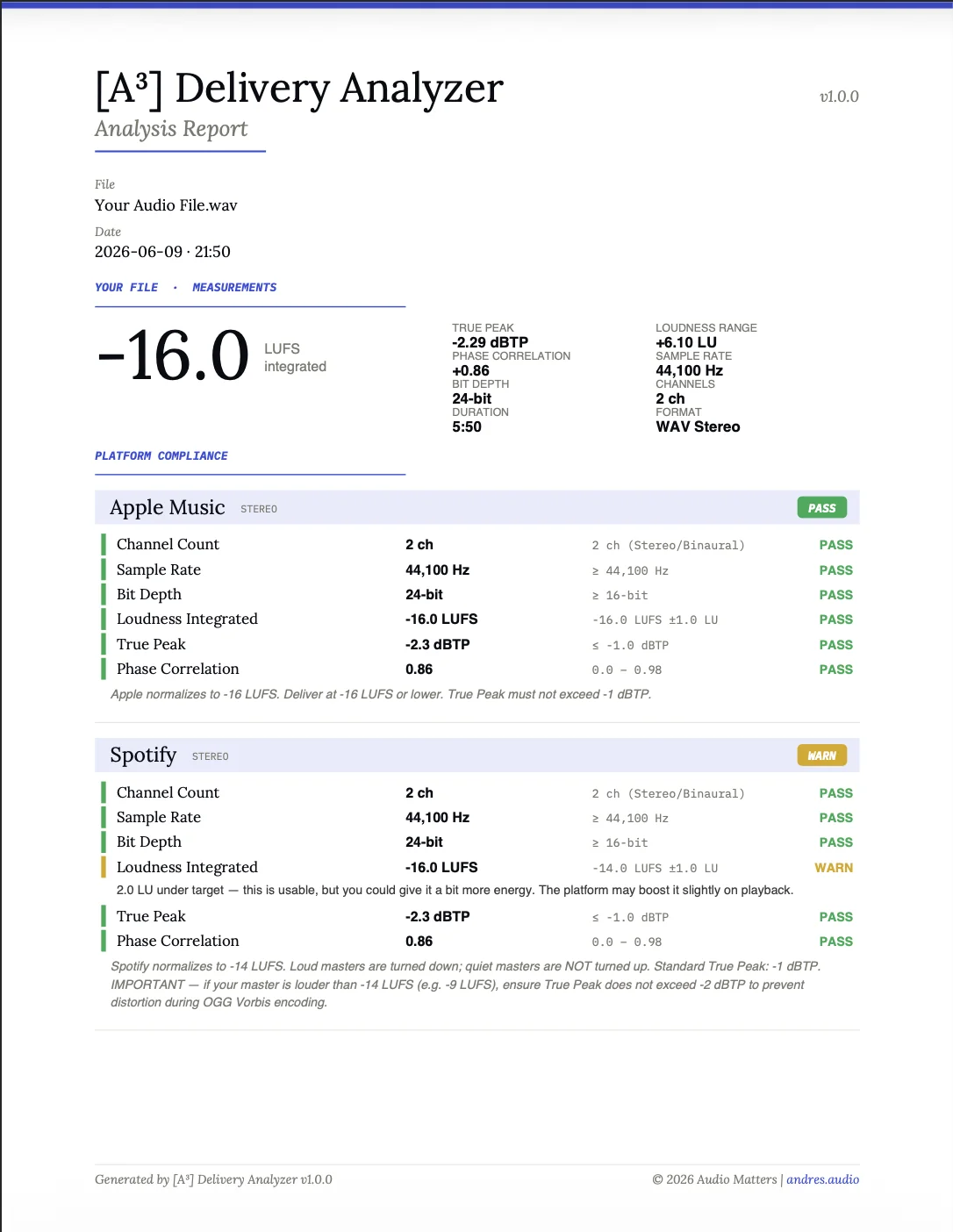The image size is (953, 1232).
Task: Click the Apple normalizes to -16 LUFS note
Action: click(381, 694)
